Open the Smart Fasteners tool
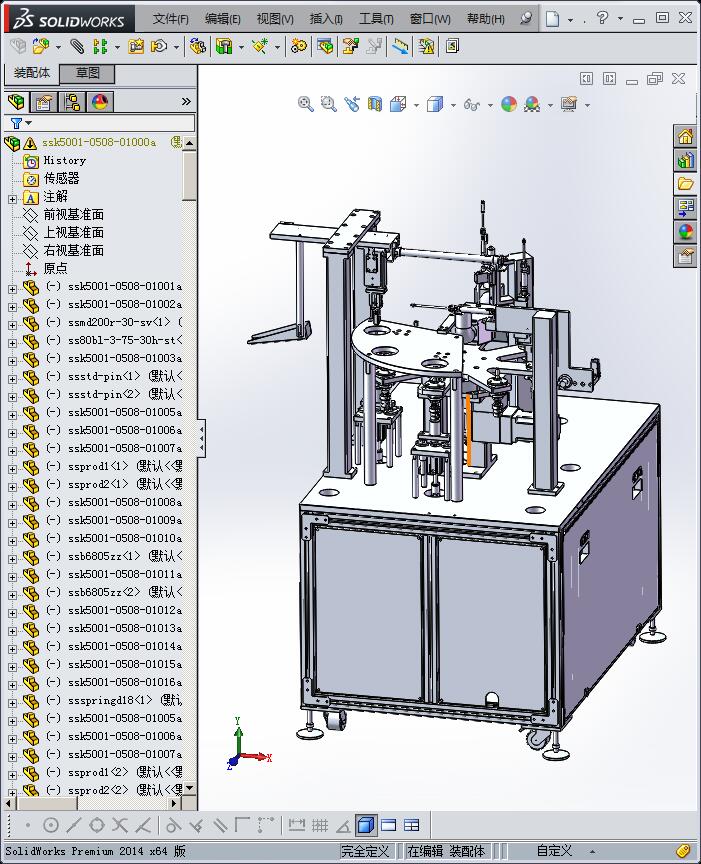This screenshot has height=864, width=701. tap(136, 46)
